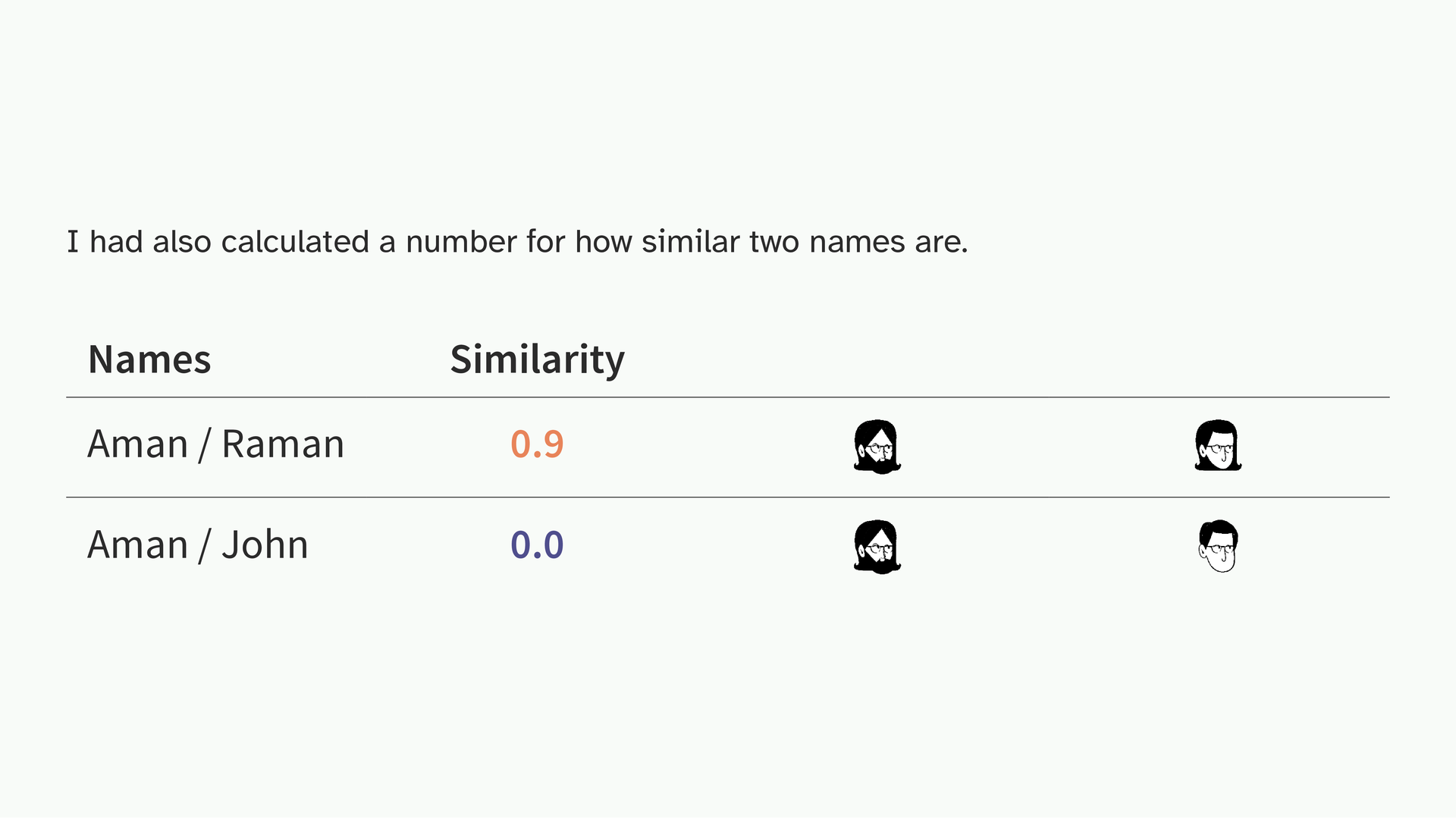Click the name Raman in the first row
Image resolution: width=1456 pixels, height=819 pixels.
[x=283, y=444]
